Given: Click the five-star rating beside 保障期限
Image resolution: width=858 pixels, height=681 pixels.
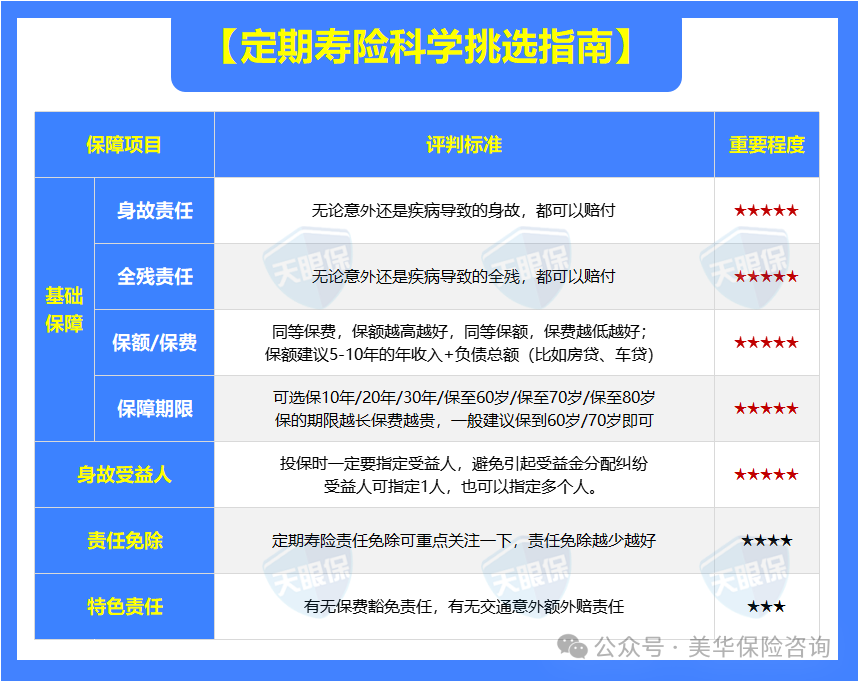Looking at the screenshot, I should (766, 407).
